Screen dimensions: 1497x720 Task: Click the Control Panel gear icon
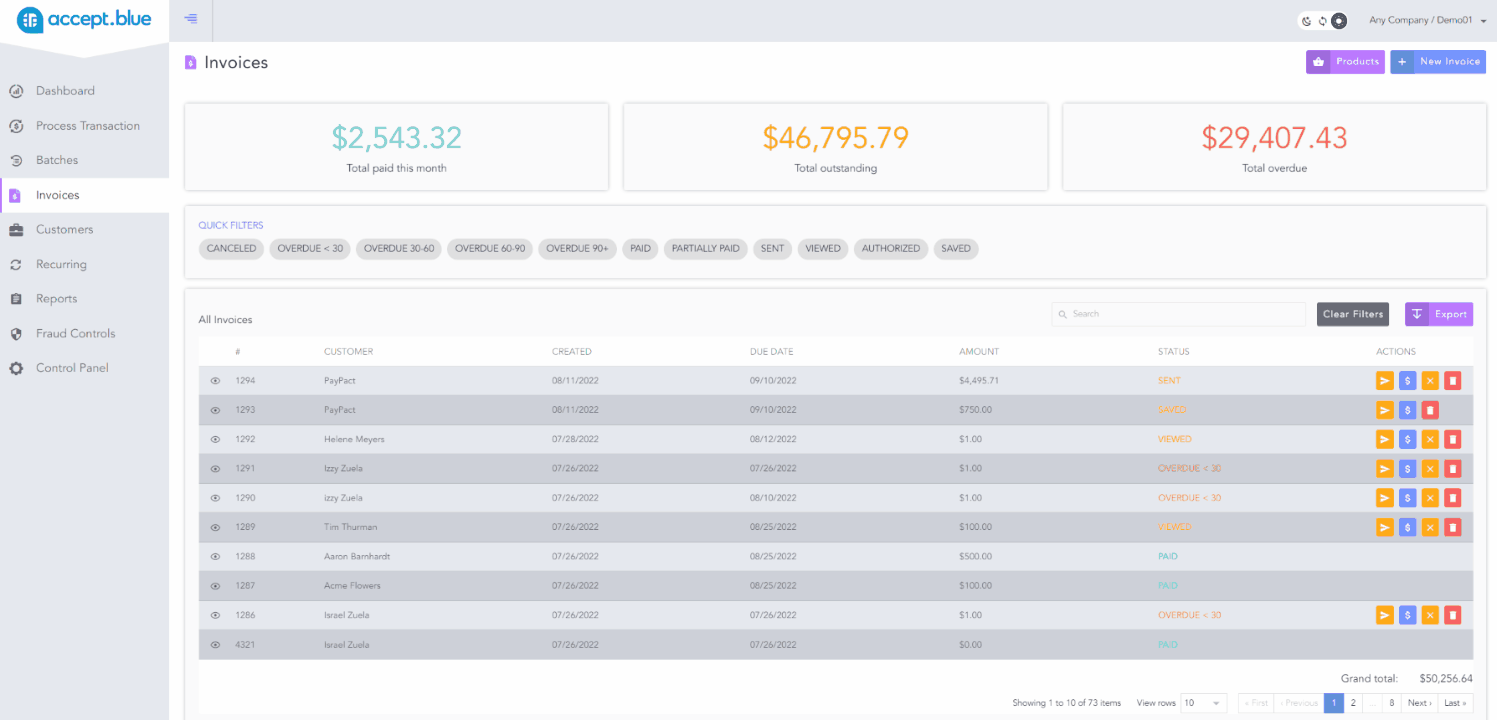point(16,368)
